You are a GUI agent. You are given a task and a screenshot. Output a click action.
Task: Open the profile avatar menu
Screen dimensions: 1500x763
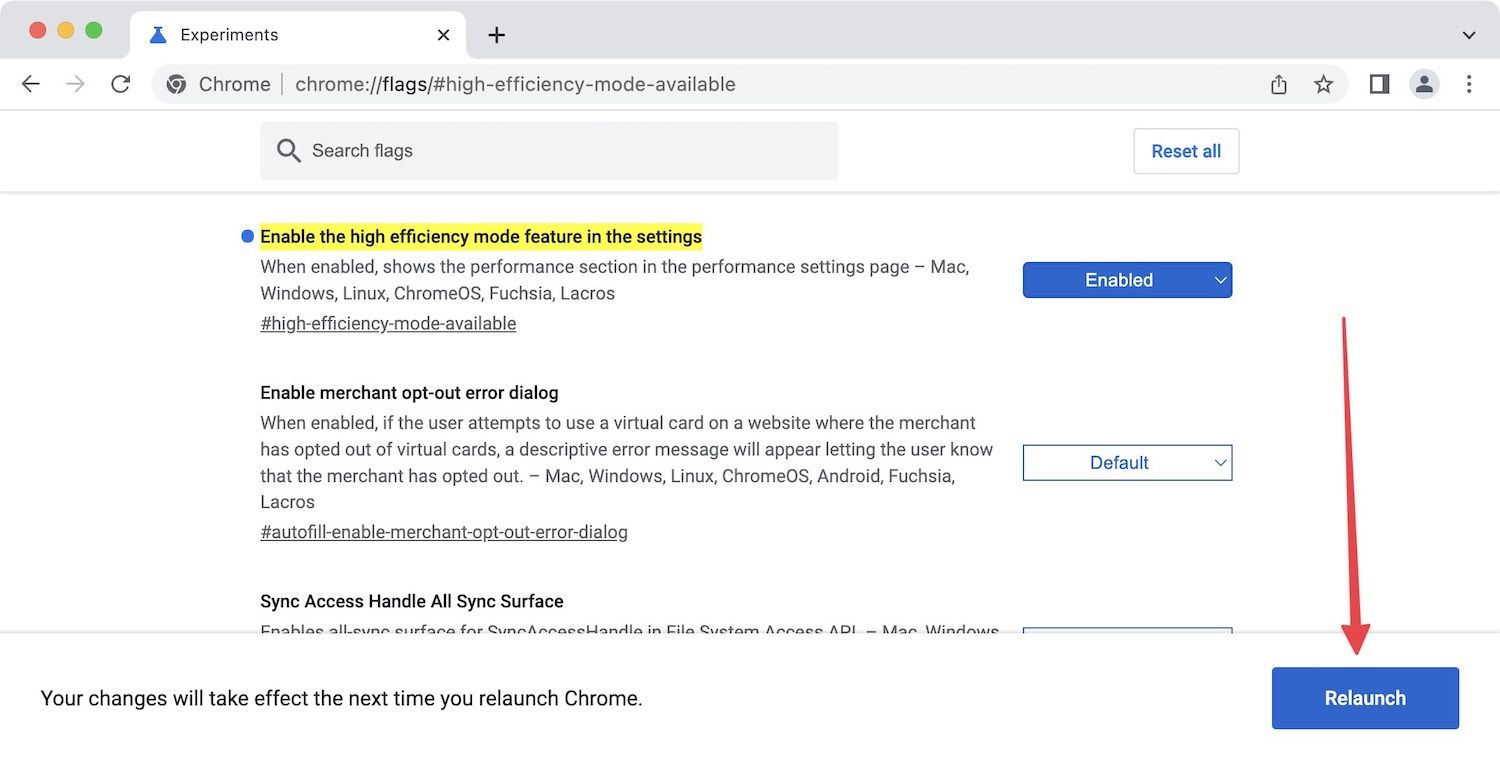pyautogui.click(x=1424, y=84)
